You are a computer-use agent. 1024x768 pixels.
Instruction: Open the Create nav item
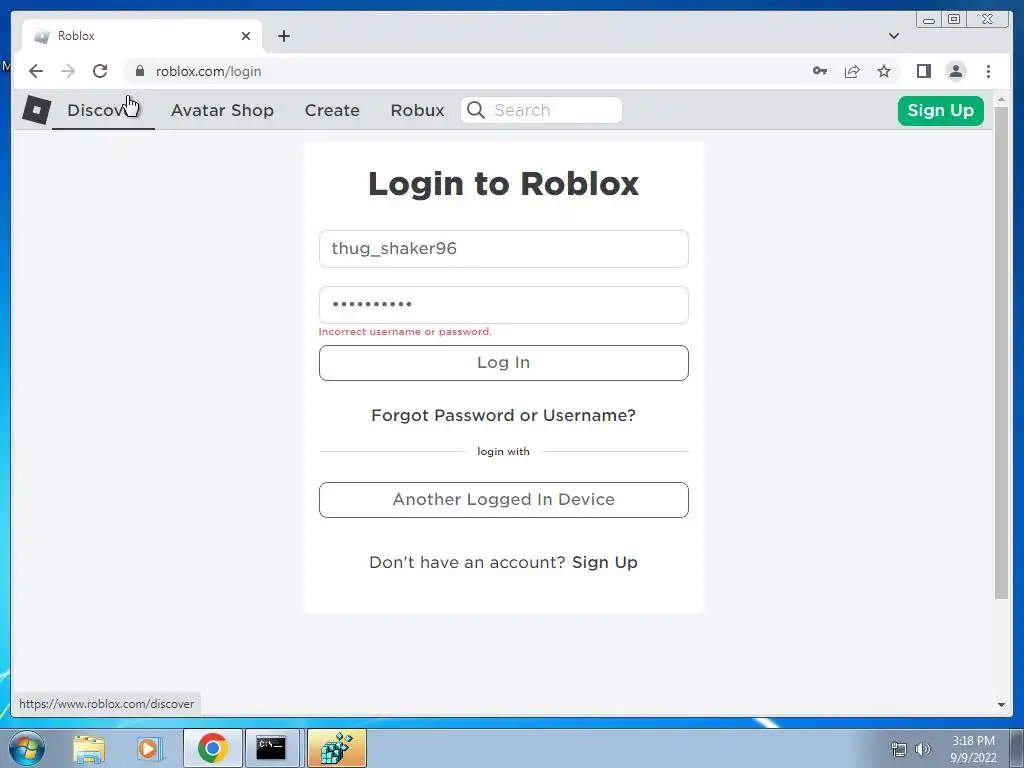click(332, 110)
